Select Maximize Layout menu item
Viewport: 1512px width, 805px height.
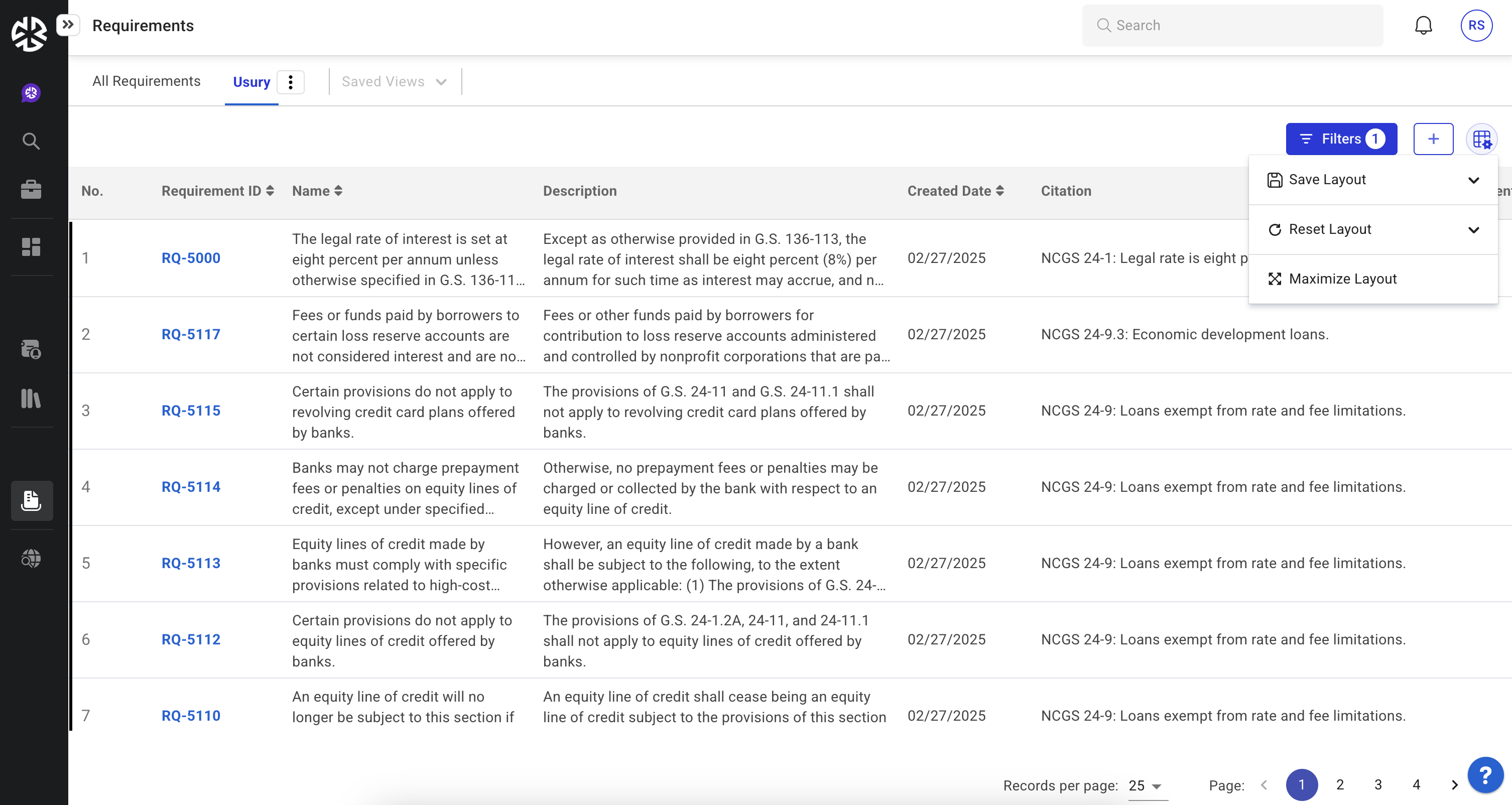(x=1342, y=279)
